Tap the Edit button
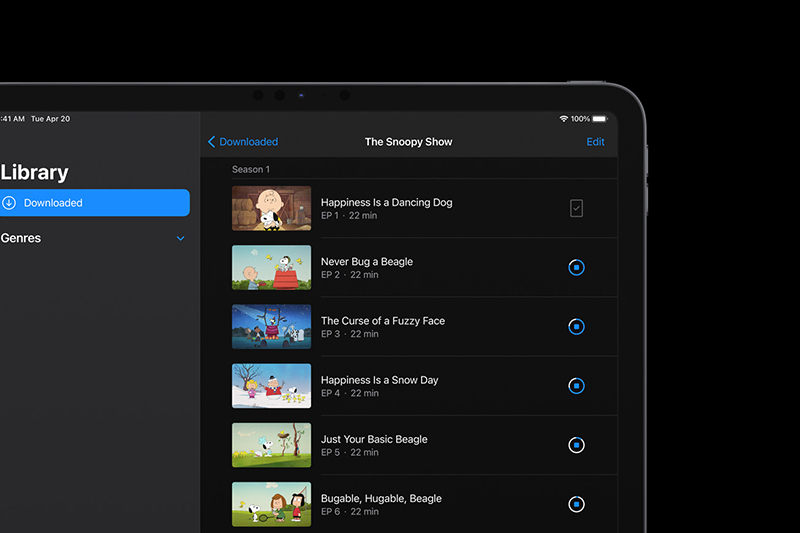This screenshot has width=800, height=533. (595, 142)
